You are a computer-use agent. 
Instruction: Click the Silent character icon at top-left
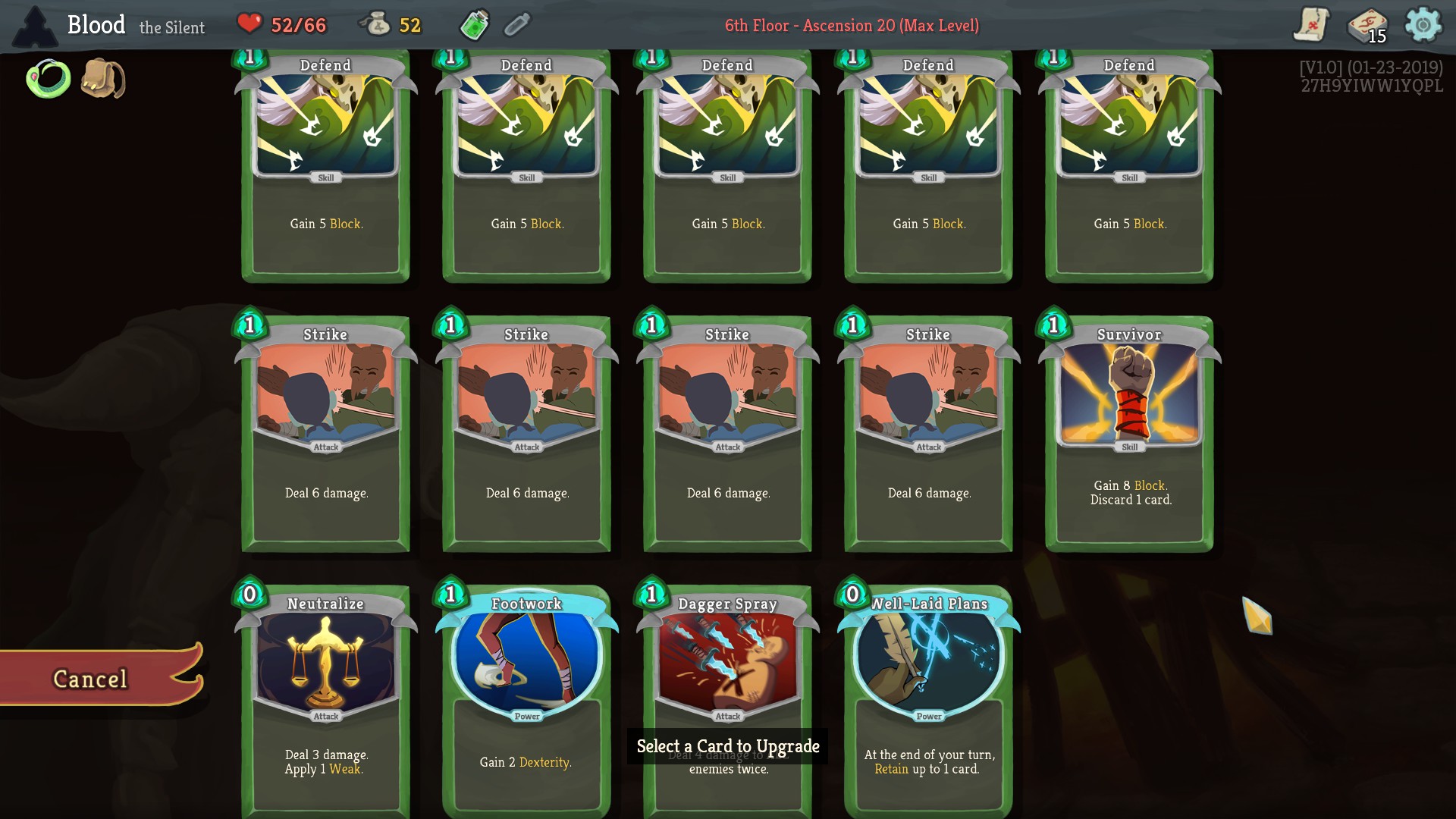[35, 27]
